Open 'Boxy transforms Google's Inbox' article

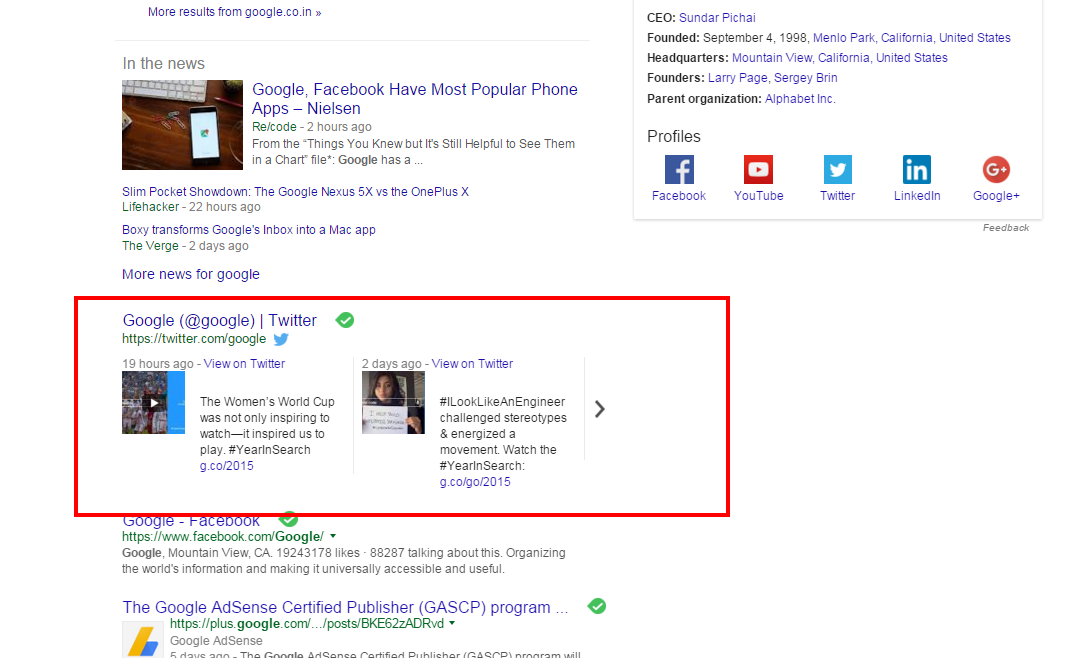tap(248, 230)
